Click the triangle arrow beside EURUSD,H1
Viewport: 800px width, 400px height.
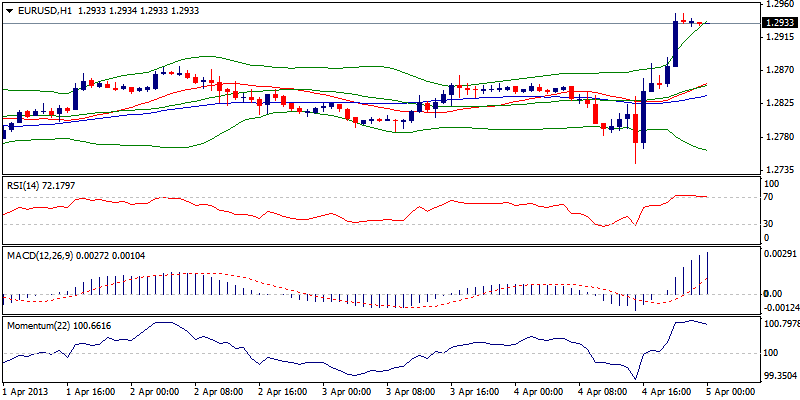point(7,9)
